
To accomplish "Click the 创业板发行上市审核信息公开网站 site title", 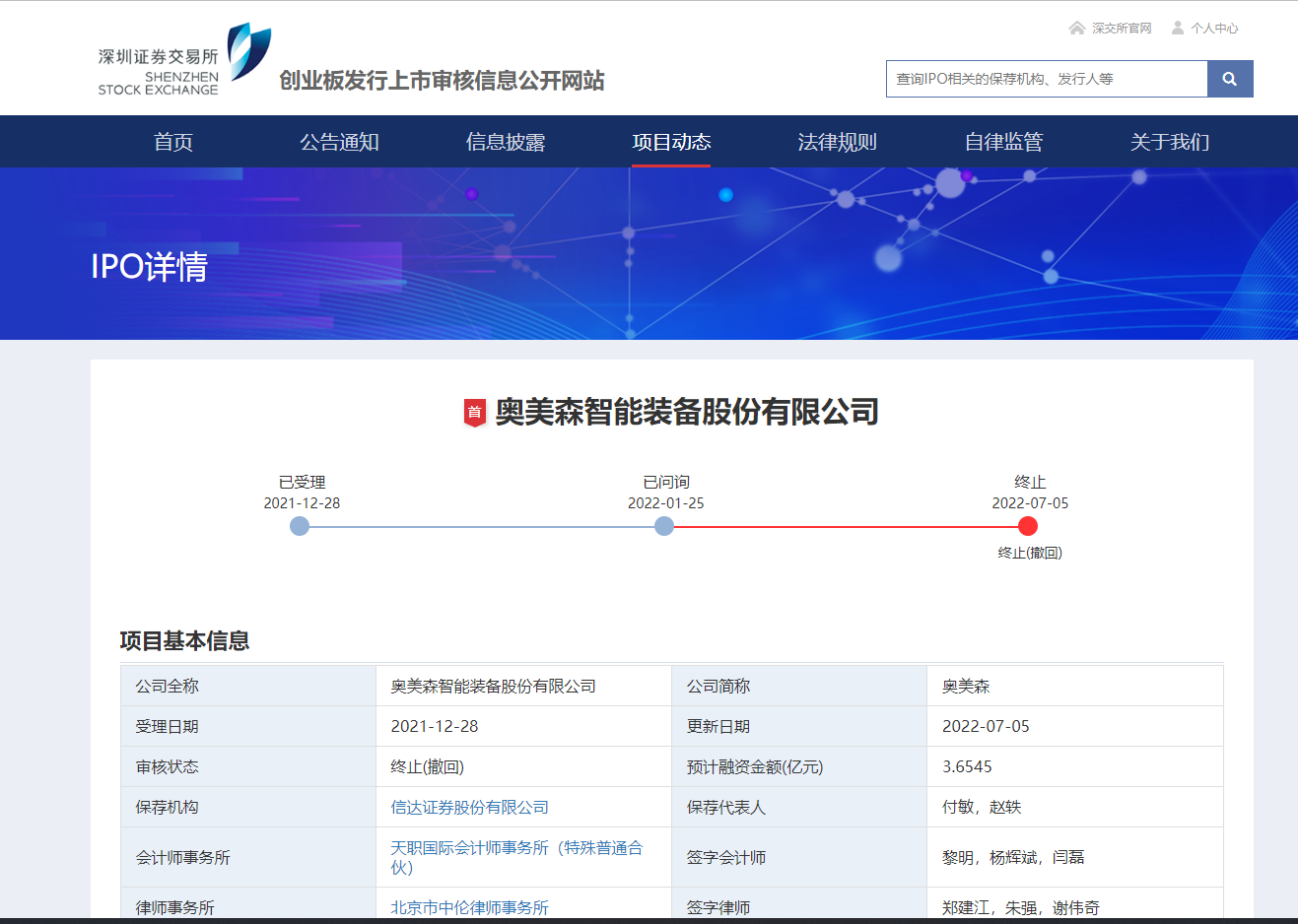I will [x=442, y=81].
